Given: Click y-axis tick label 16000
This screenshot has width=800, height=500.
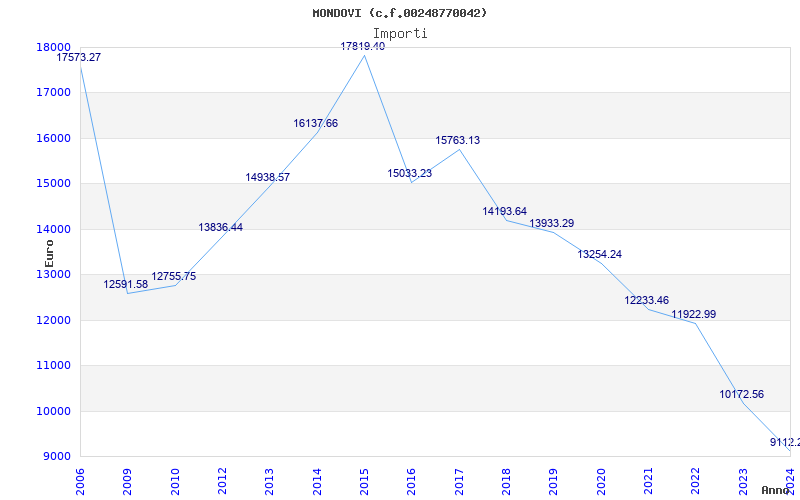Looking at the screenshot, I should (53, 139).
